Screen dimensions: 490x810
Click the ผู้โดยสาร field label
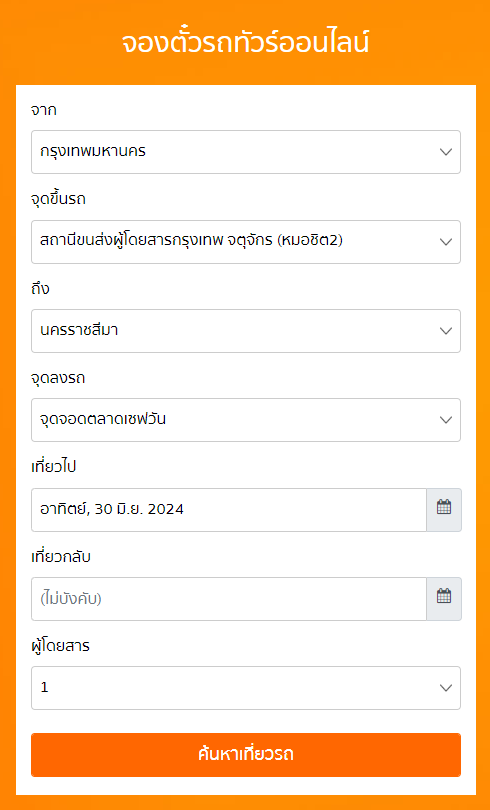[60, 646]
